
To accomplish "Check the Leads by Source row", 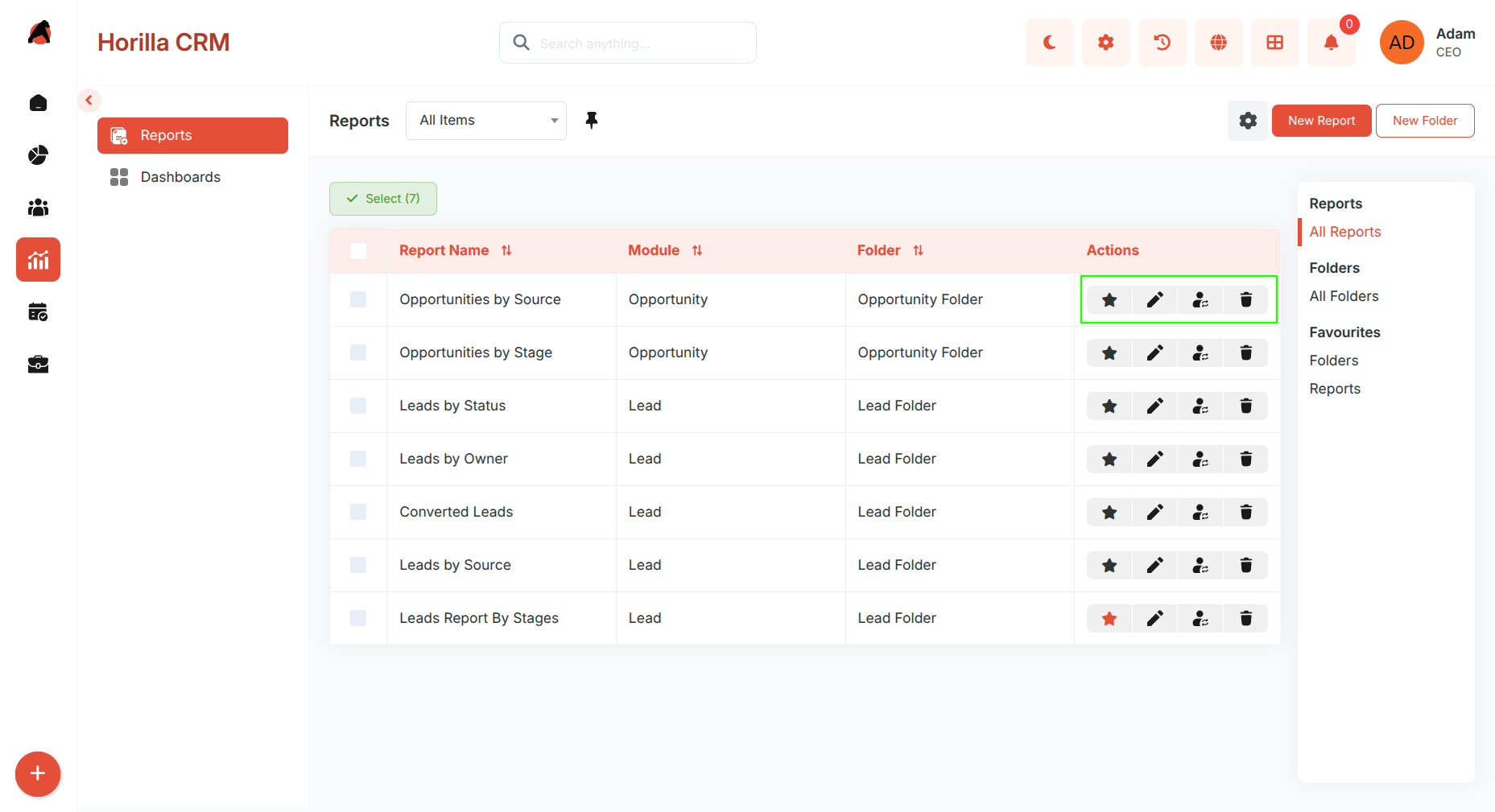I will point(358,565).
